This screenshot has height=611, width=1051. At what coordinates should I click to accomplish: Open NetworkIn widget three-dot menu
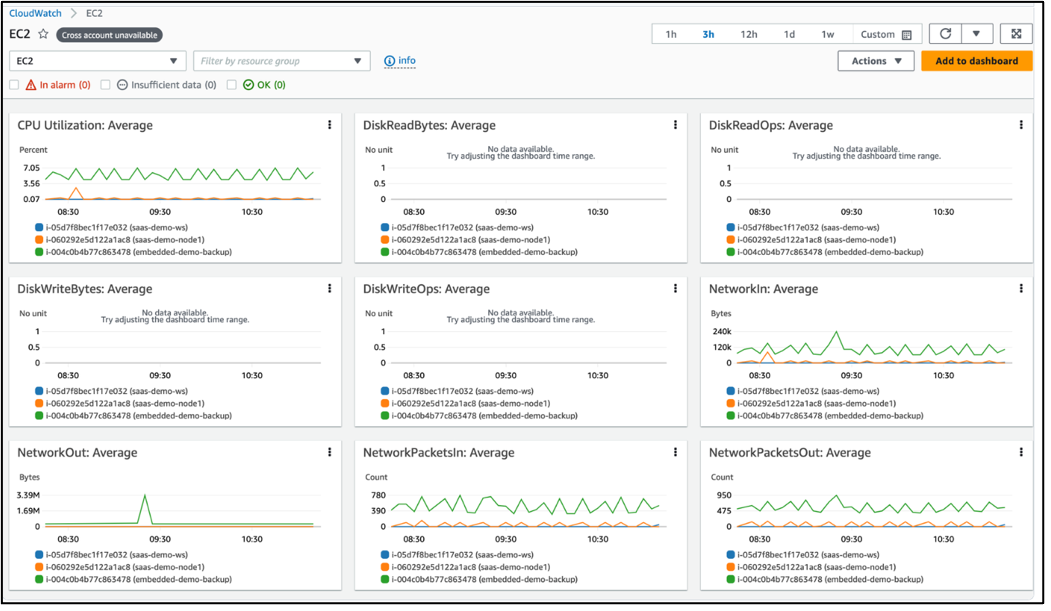1021,289
